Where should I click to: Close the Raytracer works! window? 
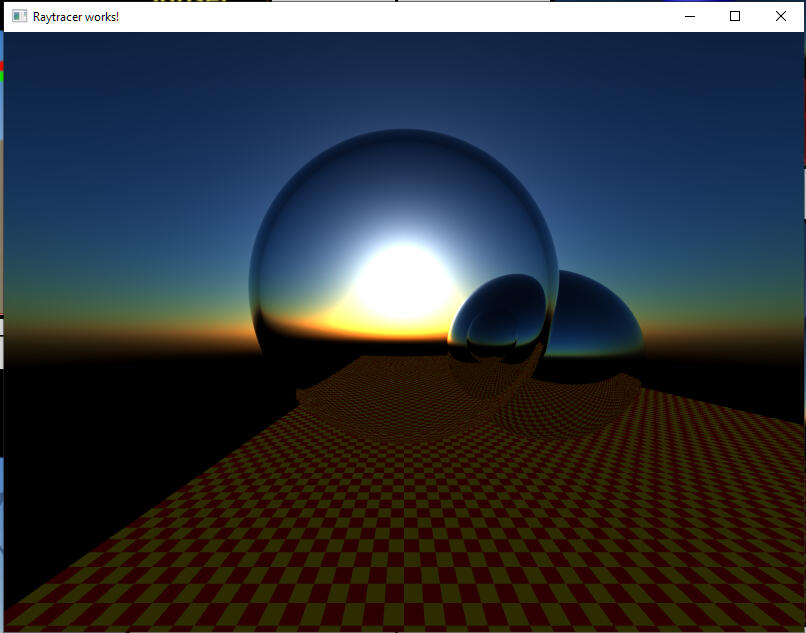click(x=780, y=16)
